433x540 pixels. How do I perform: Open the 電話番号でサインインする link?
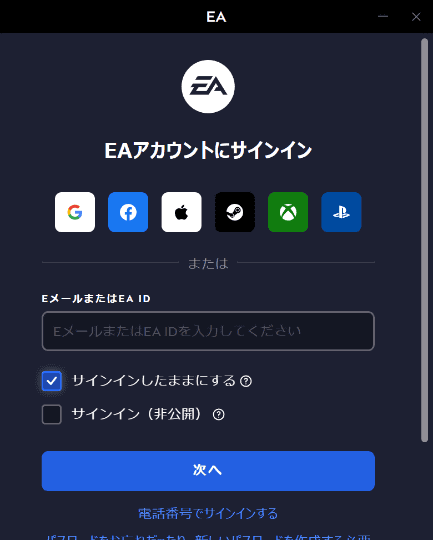pyautogui.click(x=208, y=513)
